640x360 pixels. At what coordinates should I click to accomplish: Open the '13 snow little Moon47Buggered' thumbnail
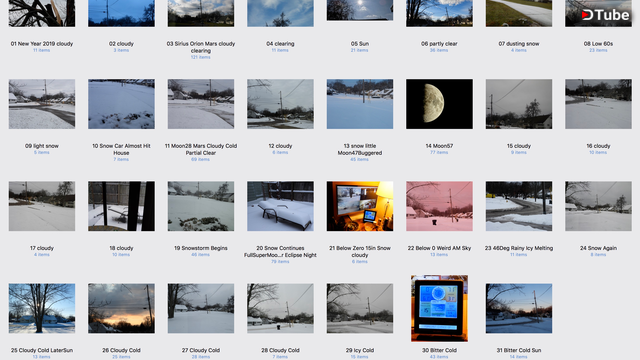[360, 104]
